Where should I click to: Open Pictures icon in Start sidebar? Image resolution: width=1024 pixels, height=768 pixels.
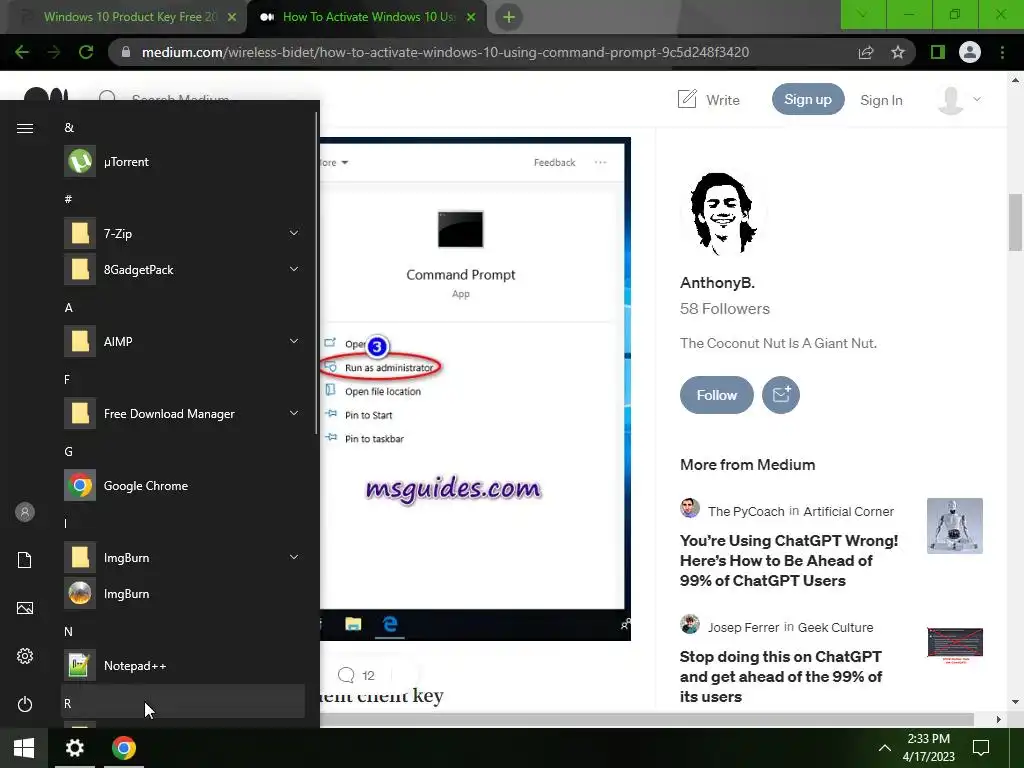(25, 608)
